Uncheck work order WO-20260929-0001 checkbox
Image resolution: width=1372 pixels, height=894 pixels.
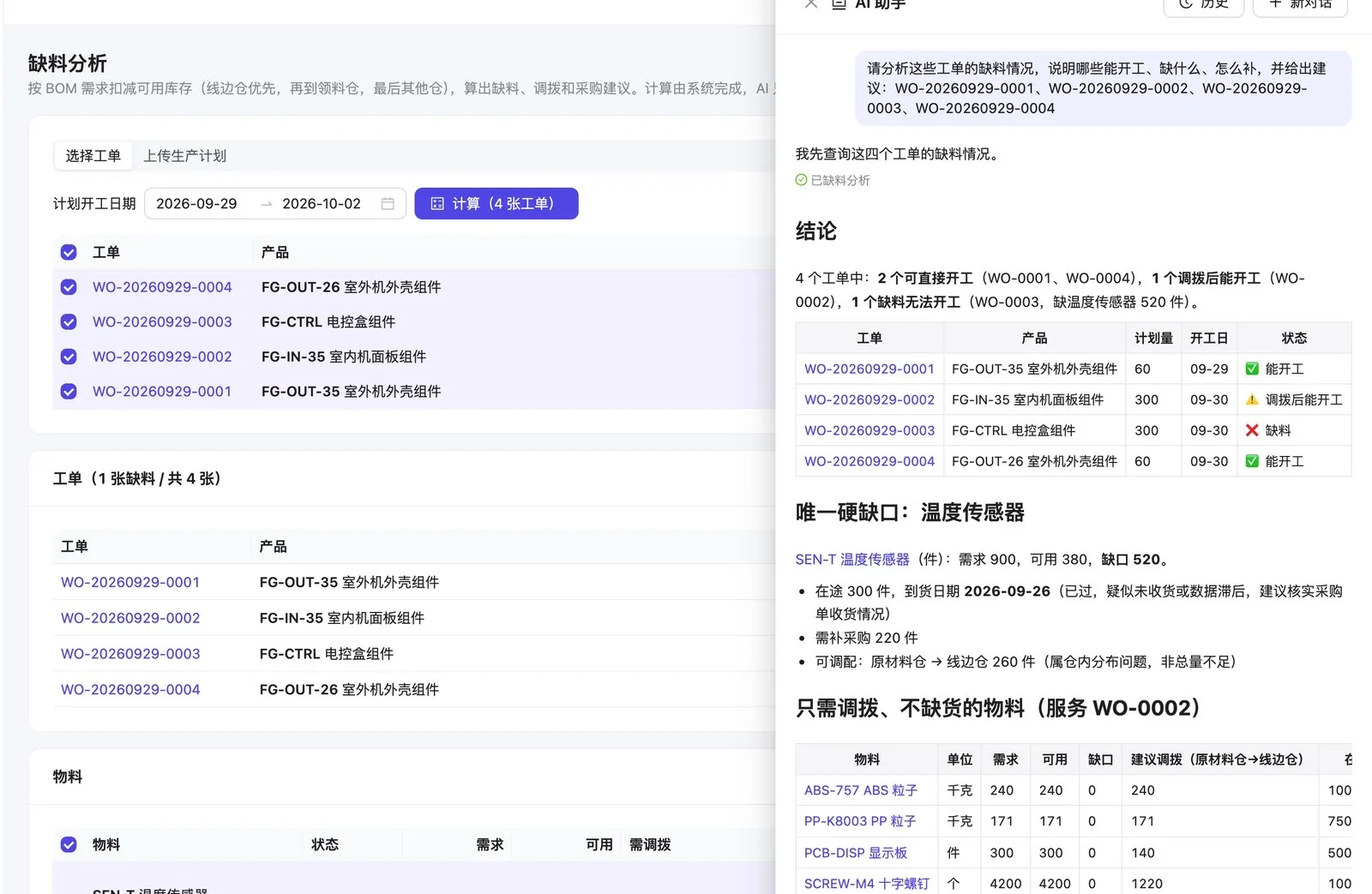[x=69, y=391]
